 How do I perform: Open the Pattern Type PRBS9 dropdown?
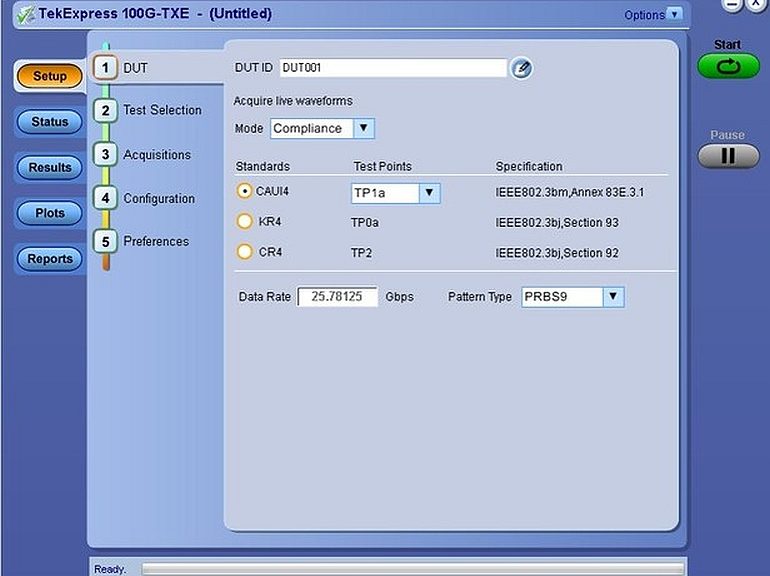click(x=613, y=297)
